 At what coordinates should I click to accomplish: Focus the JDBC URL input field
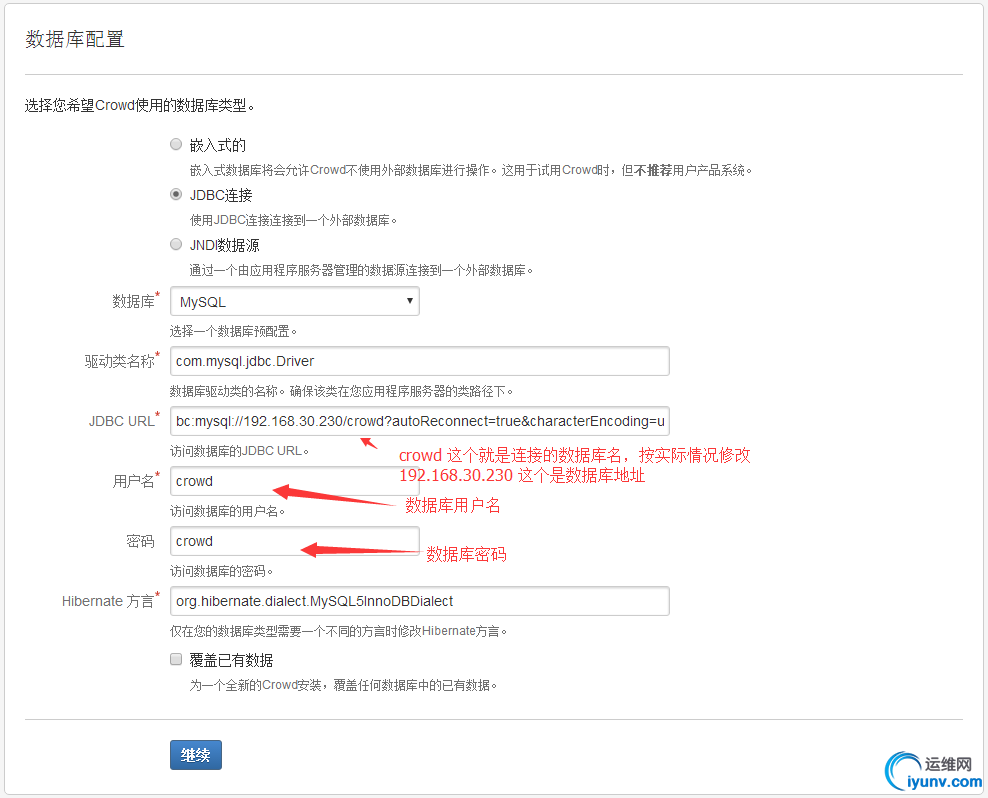pos(420,421)
